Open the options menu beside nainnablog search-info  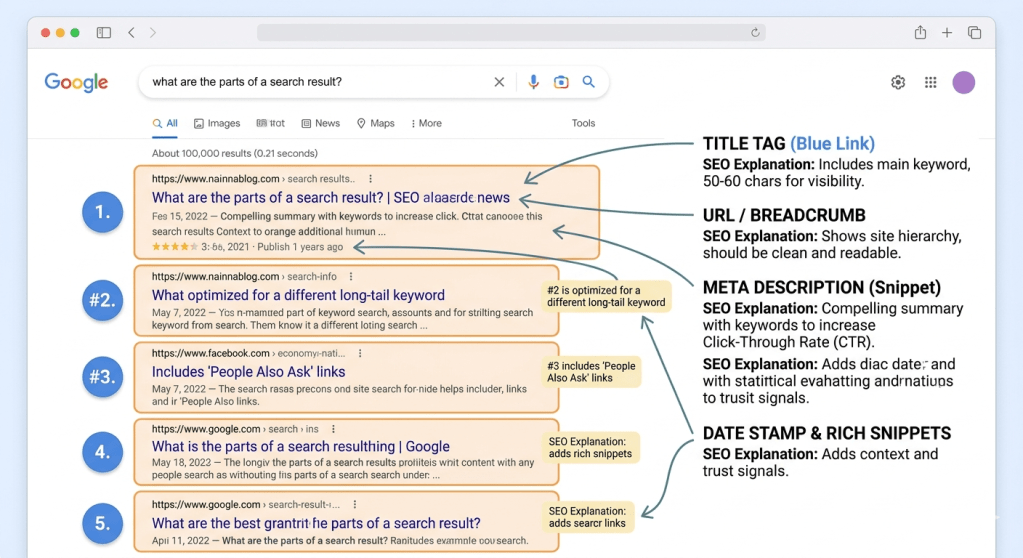[351, 277]
